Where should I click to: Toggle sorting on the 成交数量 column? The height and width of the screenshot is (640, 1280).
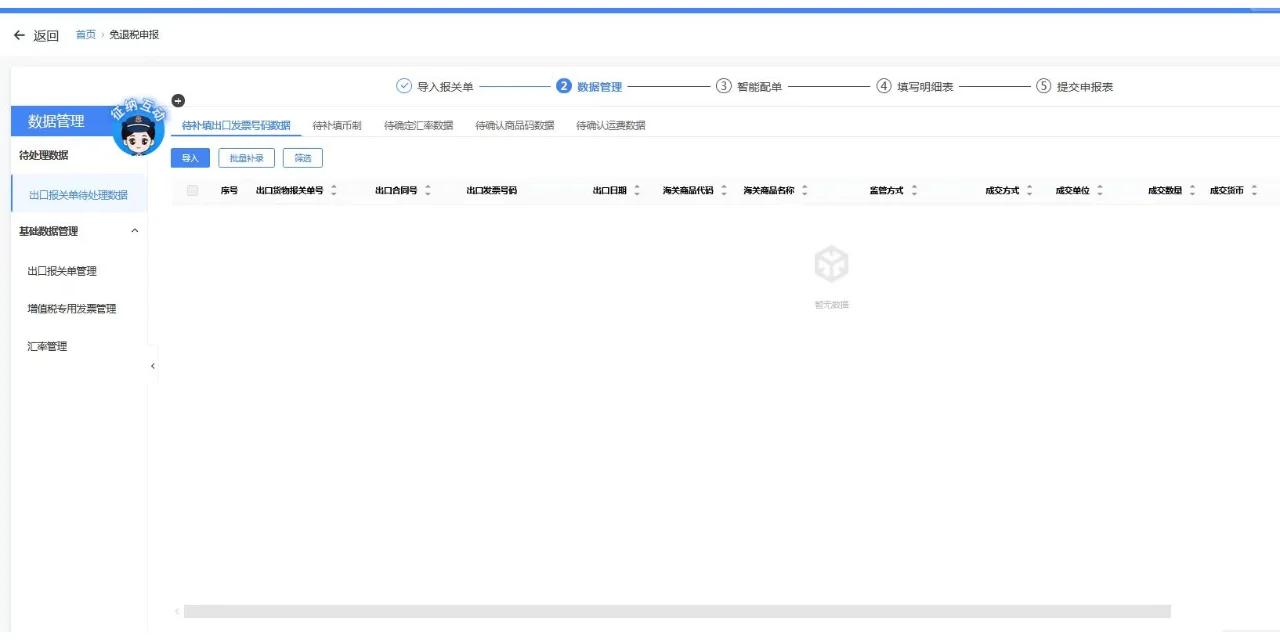pyautogui.click(x=1190, y=190)
